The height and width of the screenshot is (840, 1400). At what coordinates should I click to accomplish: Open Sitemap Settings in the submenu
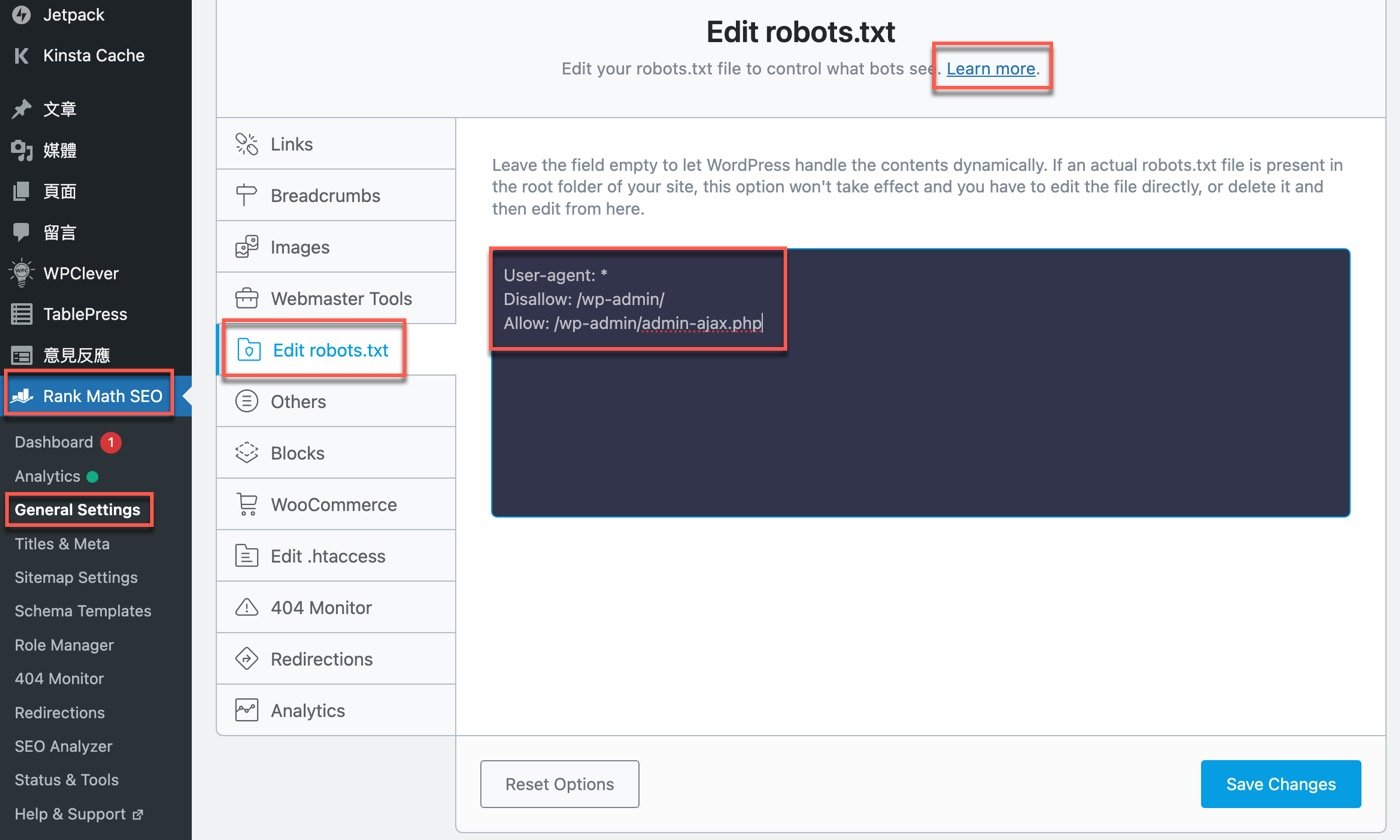coord(76,577)
